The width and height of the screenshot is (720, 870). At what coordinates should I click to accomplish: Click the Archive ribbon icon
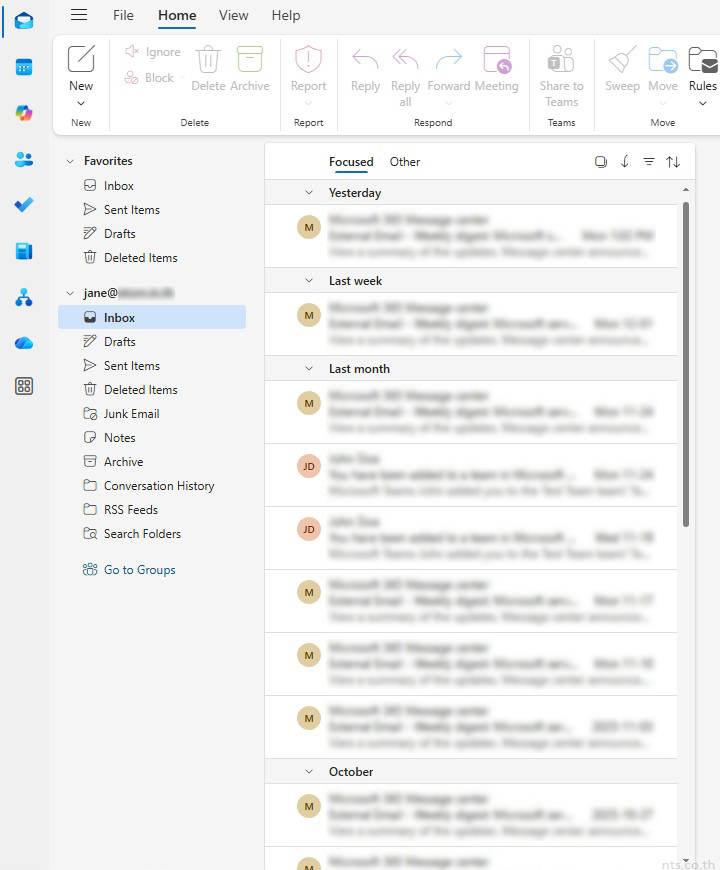pyautogui.click(x=250, y=59)
